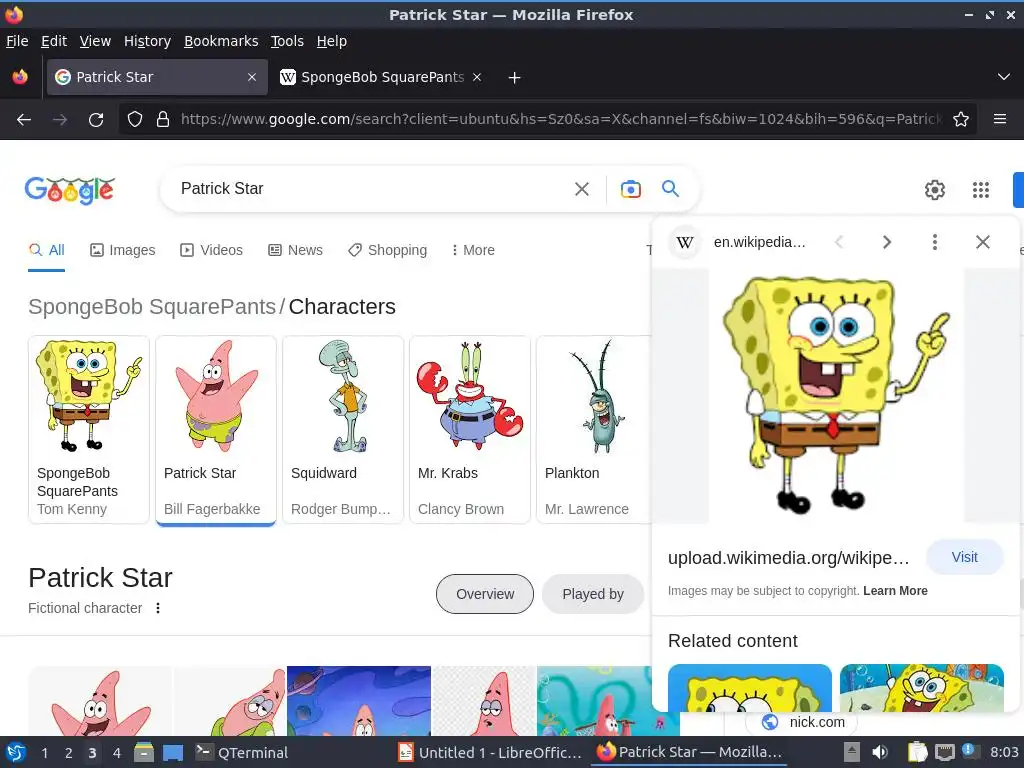This screenshot has height=768, width=1024.
Task: Open the Untitled 1 LibreOffice taskbar window
Action: click(490, 752)
